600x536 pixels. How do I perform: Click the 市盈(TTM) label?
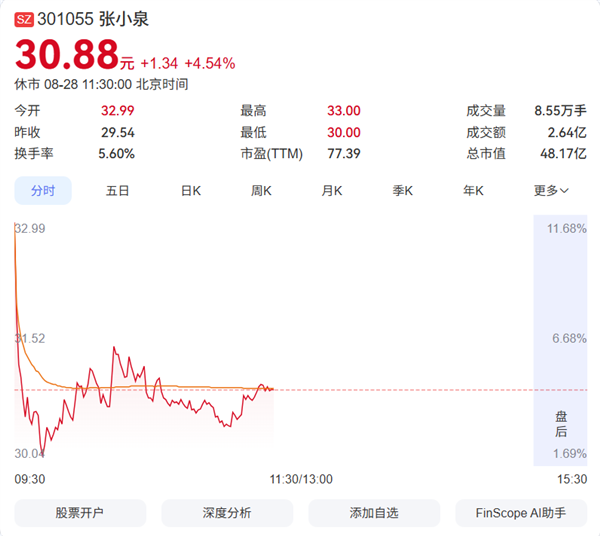click(x=272, y=154)
